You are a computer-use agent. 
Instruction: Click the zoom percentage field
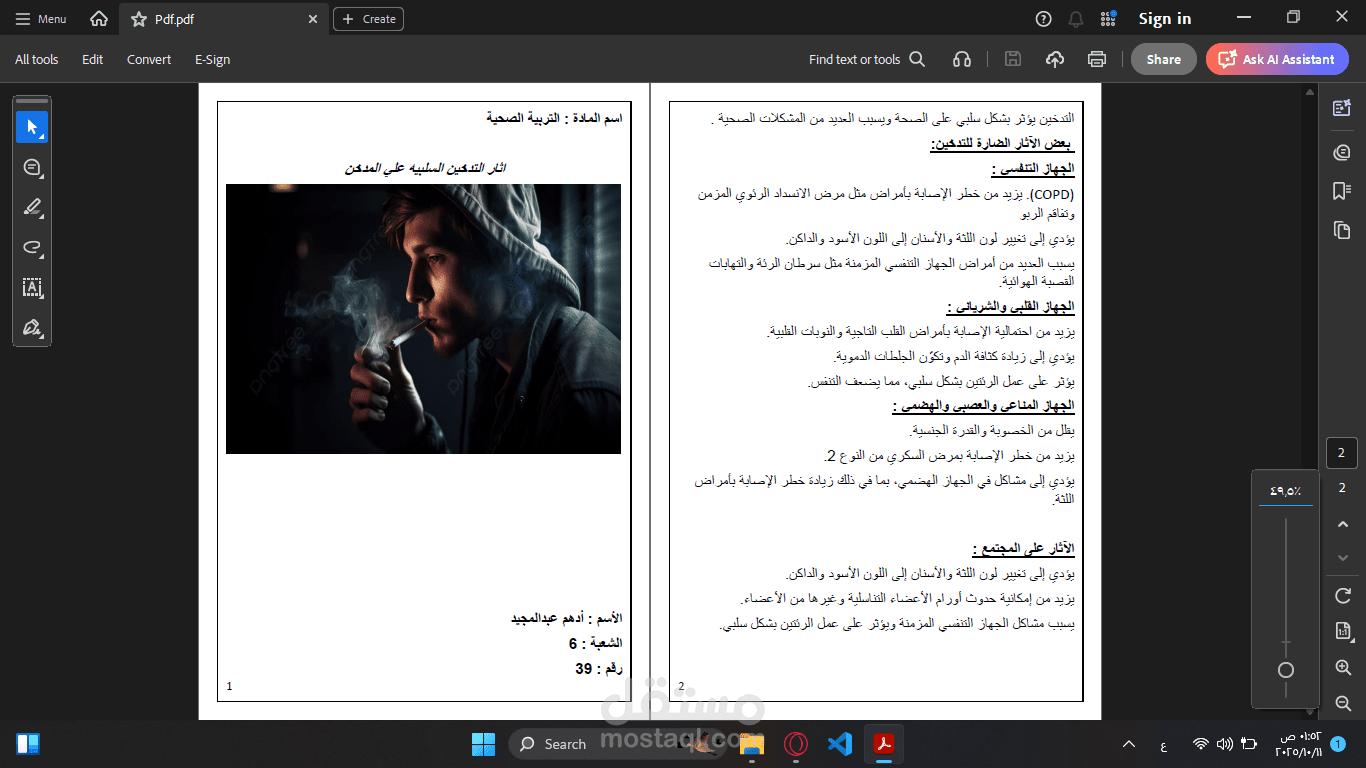pos(1286,491)
